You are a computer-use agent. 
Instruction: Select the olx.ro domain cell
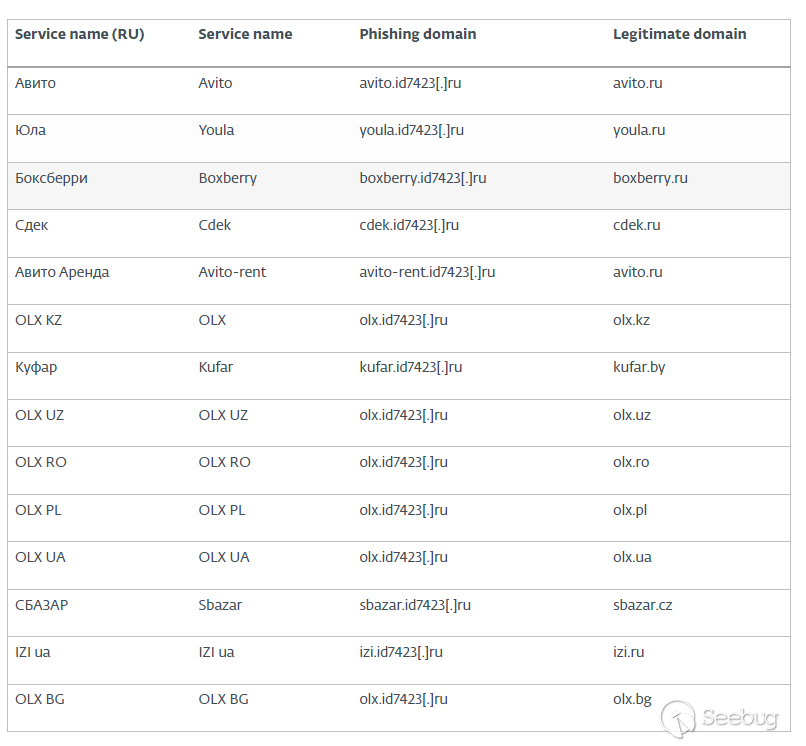pyautogui.click(x=631, y=462)
